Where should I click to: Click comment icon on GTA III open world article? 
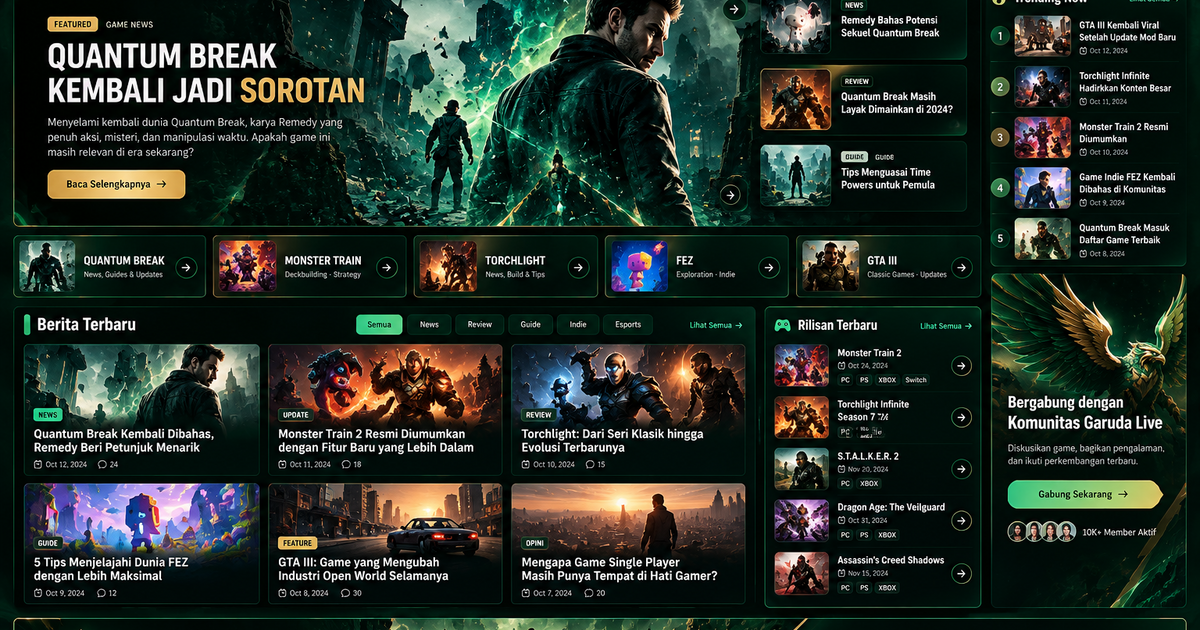click(x=345, y=593)
